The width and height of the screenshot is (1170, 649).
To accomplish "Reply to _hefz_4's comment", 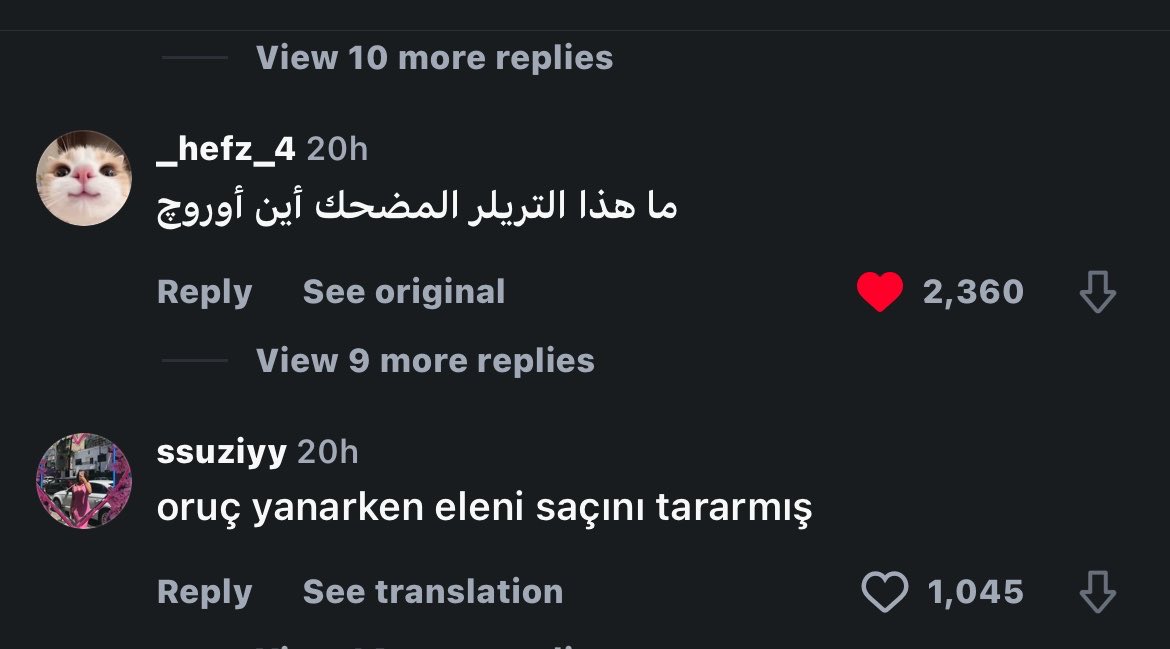I will pos(204,292).
